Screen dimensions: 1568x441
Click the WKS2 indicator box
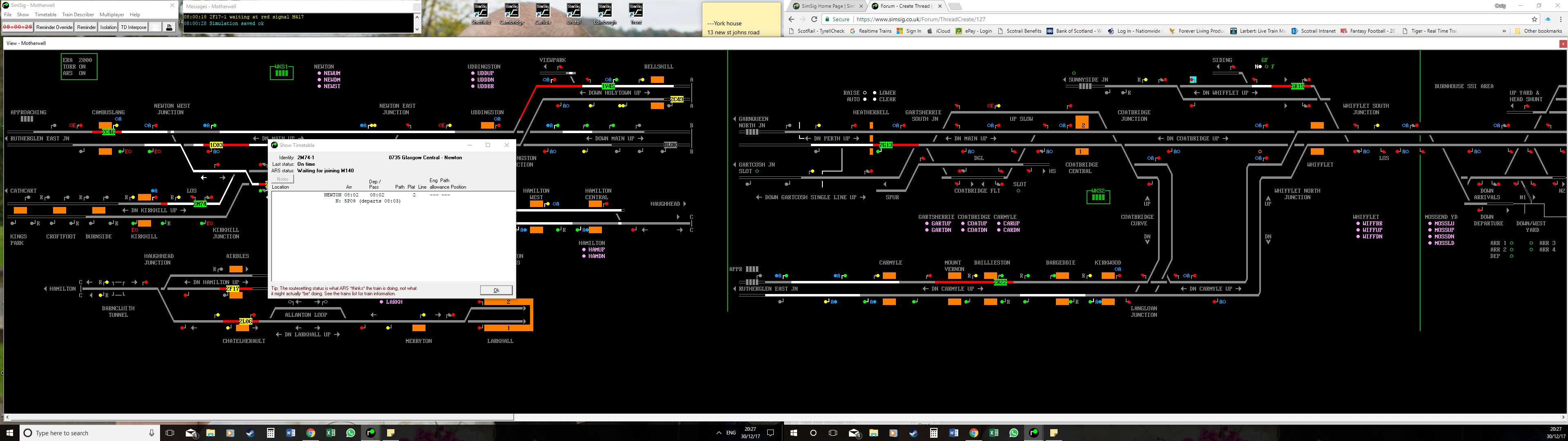(x=1098, y=196)
